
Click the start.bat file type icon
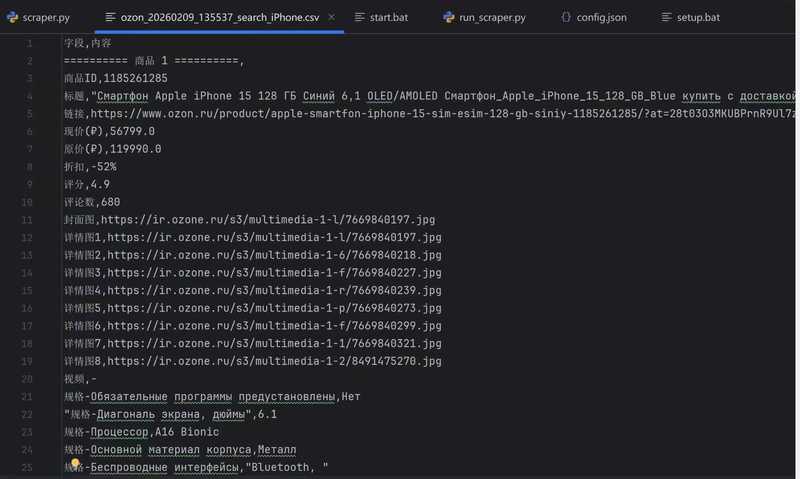coord(357,18)
